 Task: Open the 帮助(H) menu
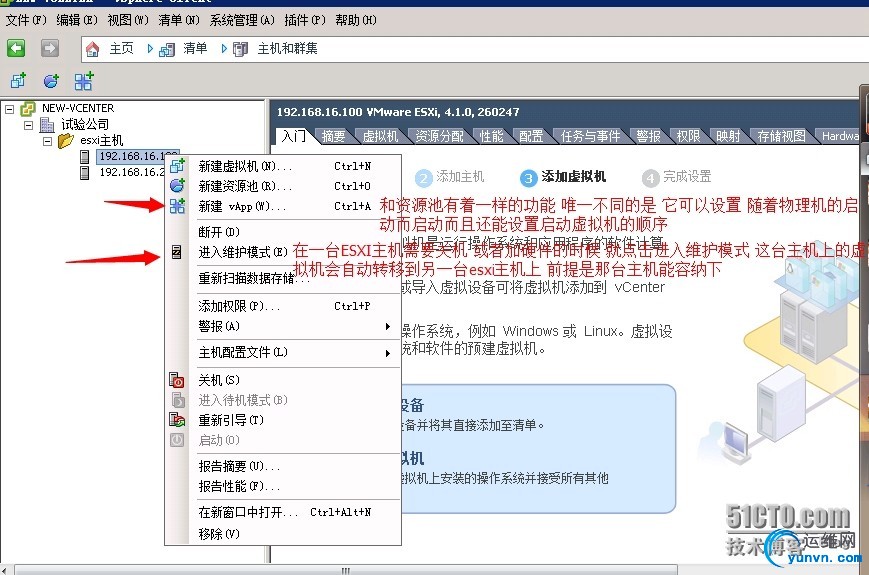coord(356,20)
